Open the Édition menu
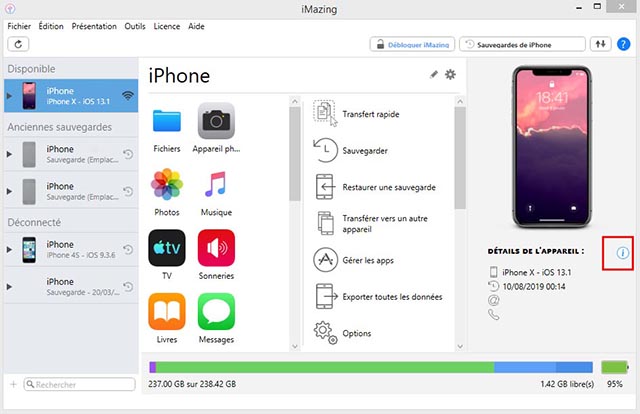Screen dimensions: 640x414 [51, 26]
